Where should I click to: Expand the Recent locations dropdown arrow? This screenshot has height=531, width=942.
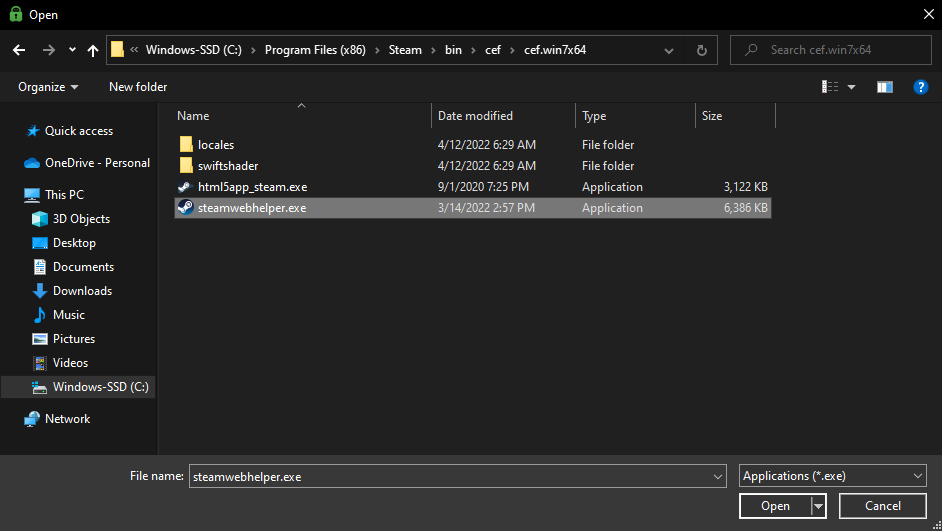[x=72, y=50]
